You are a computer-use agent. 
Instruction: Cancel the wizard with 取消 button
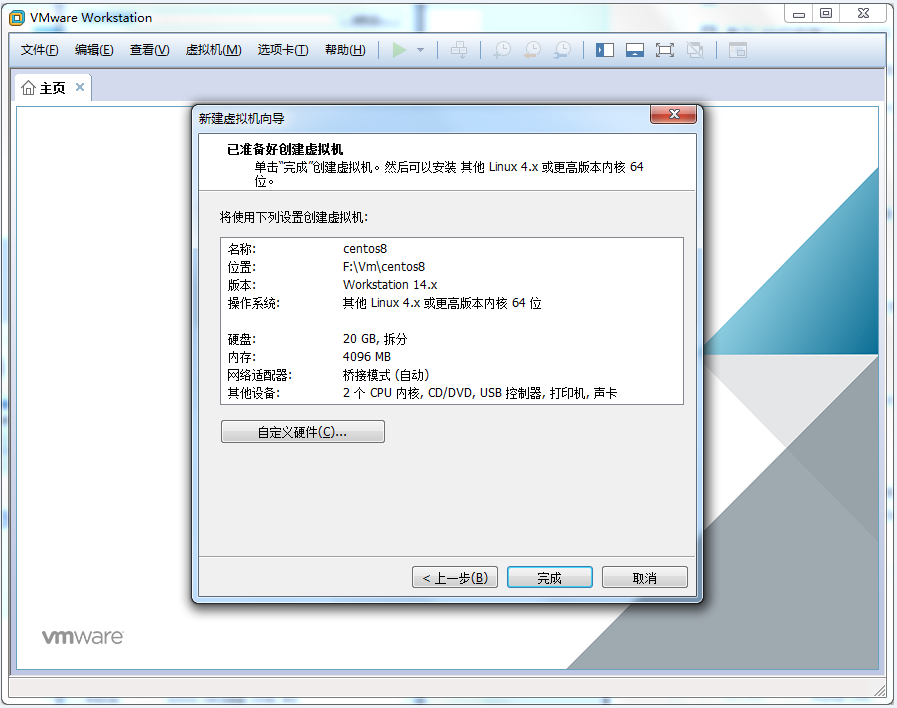(644, 578)
